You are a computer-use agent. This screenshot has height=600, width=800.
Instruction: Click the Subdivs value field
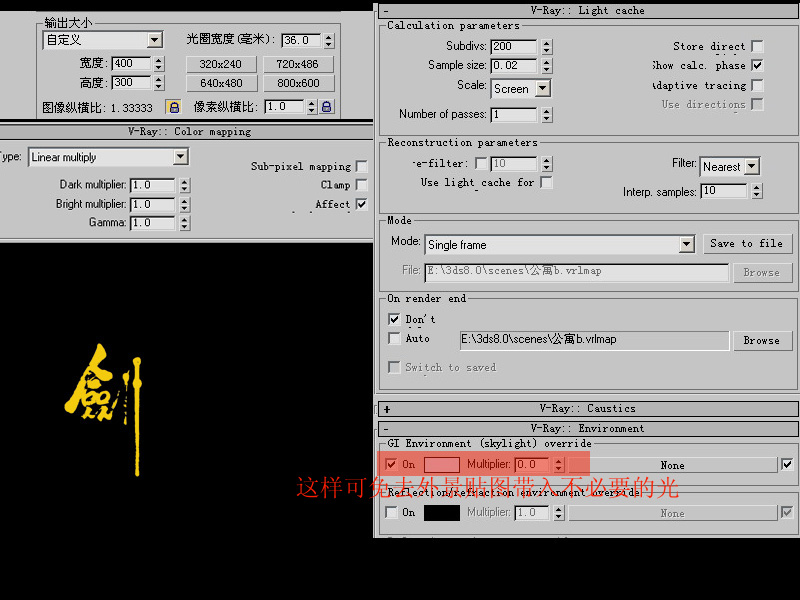tap(514, 47)
